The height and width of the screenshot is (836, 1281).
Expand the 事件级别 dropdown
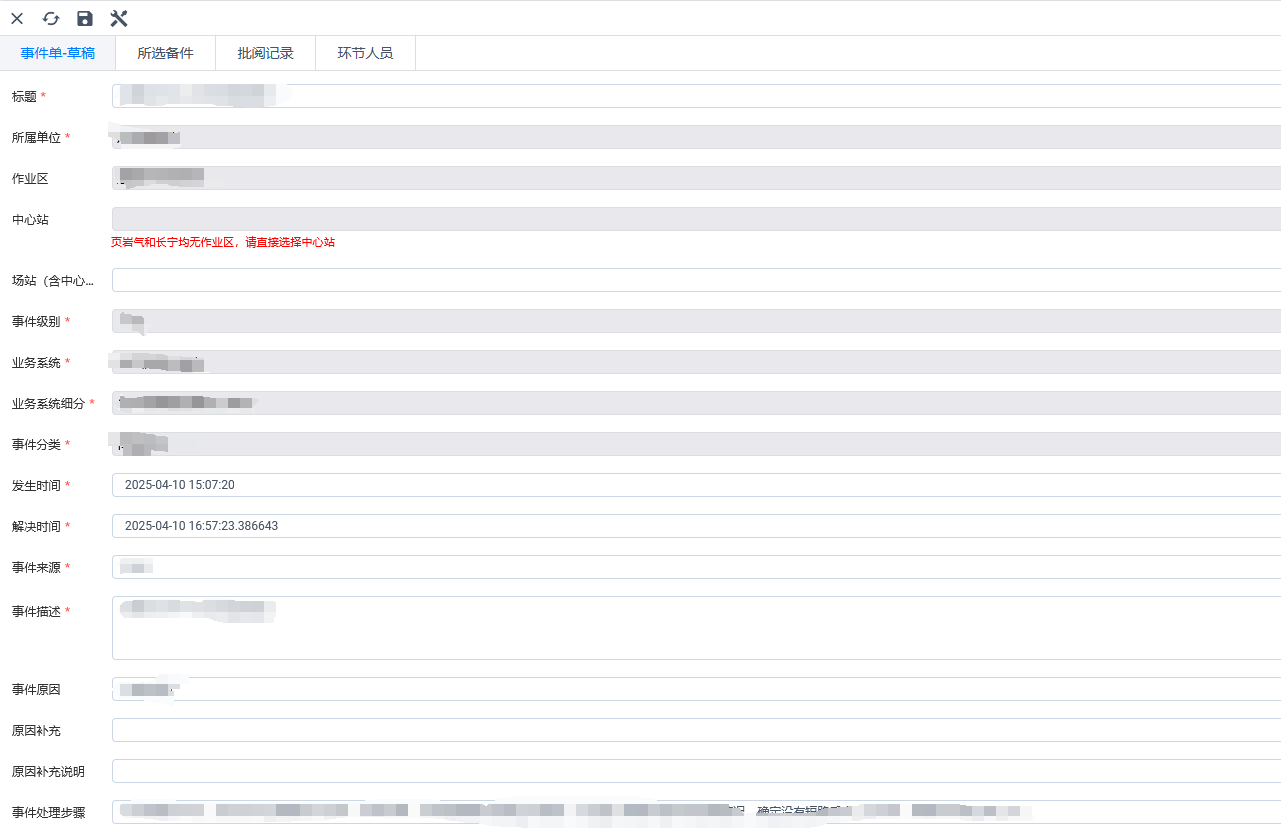[x=696, y=321]
